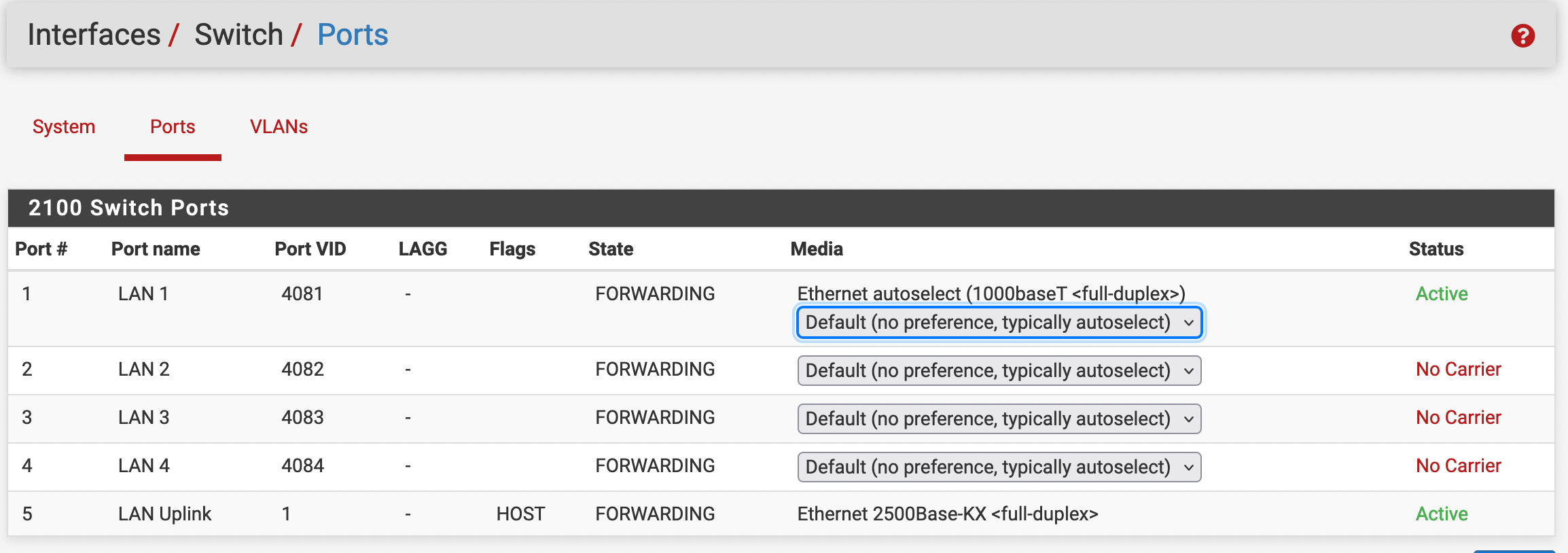Click the Port VID 4081 value
The image size is (1568, 553).
coord(302,294)
